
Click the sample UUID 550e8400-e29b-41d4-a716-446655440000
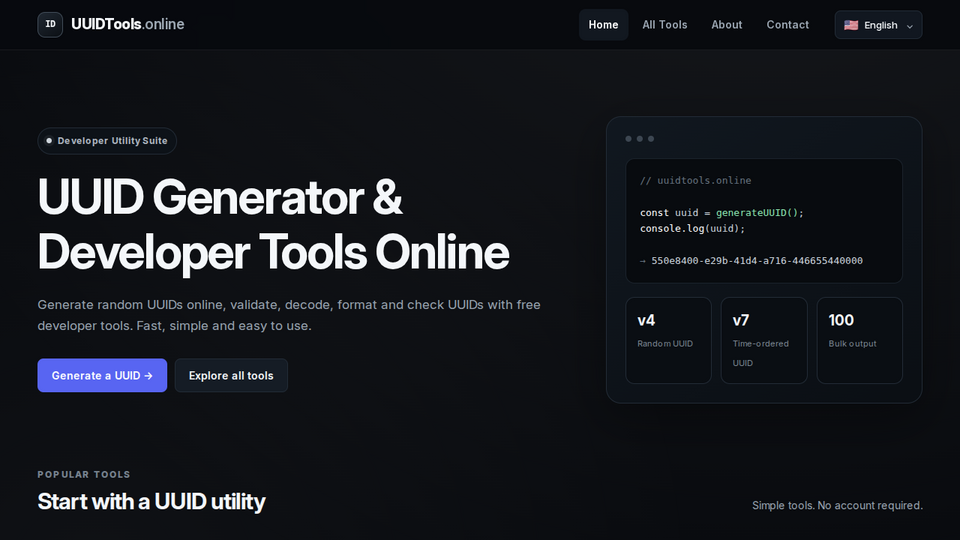[757, 261]
